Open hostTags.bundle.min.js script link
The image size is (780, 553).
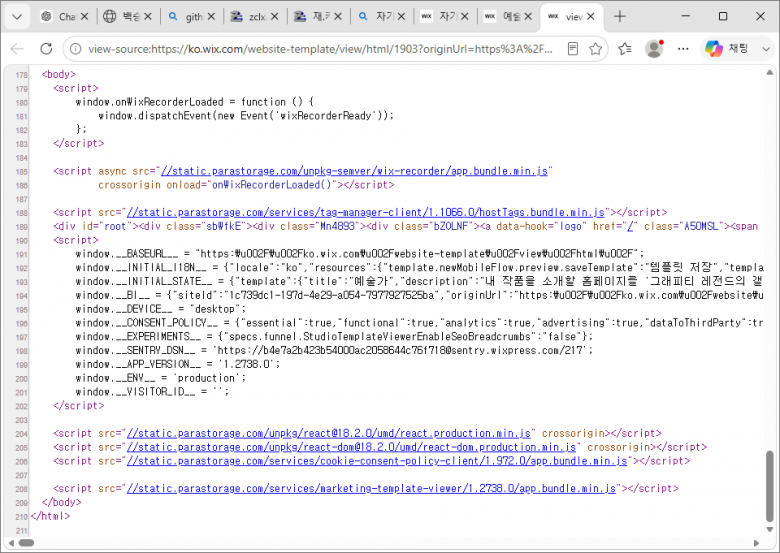pos(366,212)
